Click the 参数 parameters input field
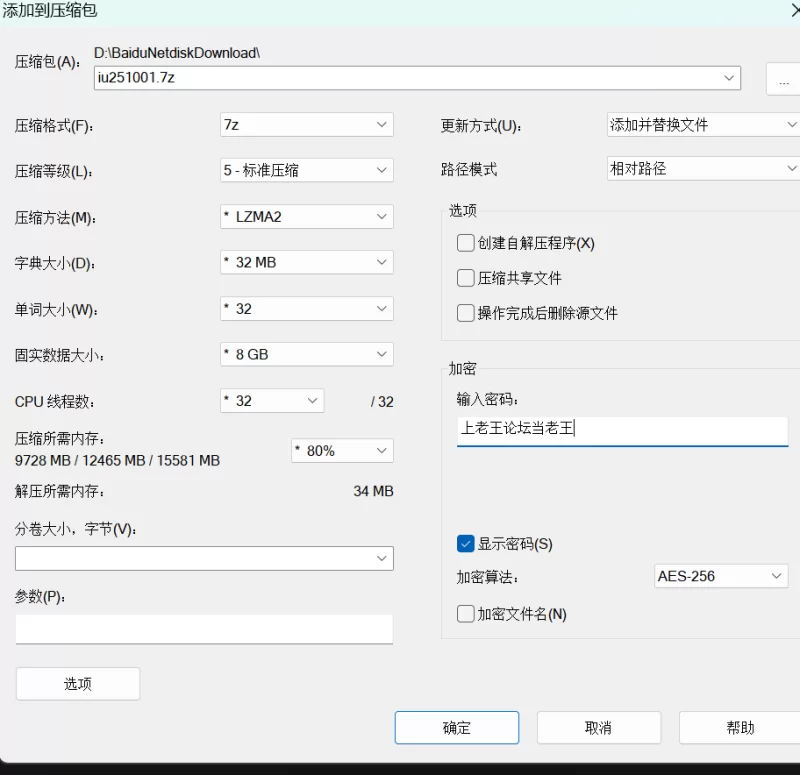The height and width of the screenshot is (775, 800). point(204,629)
